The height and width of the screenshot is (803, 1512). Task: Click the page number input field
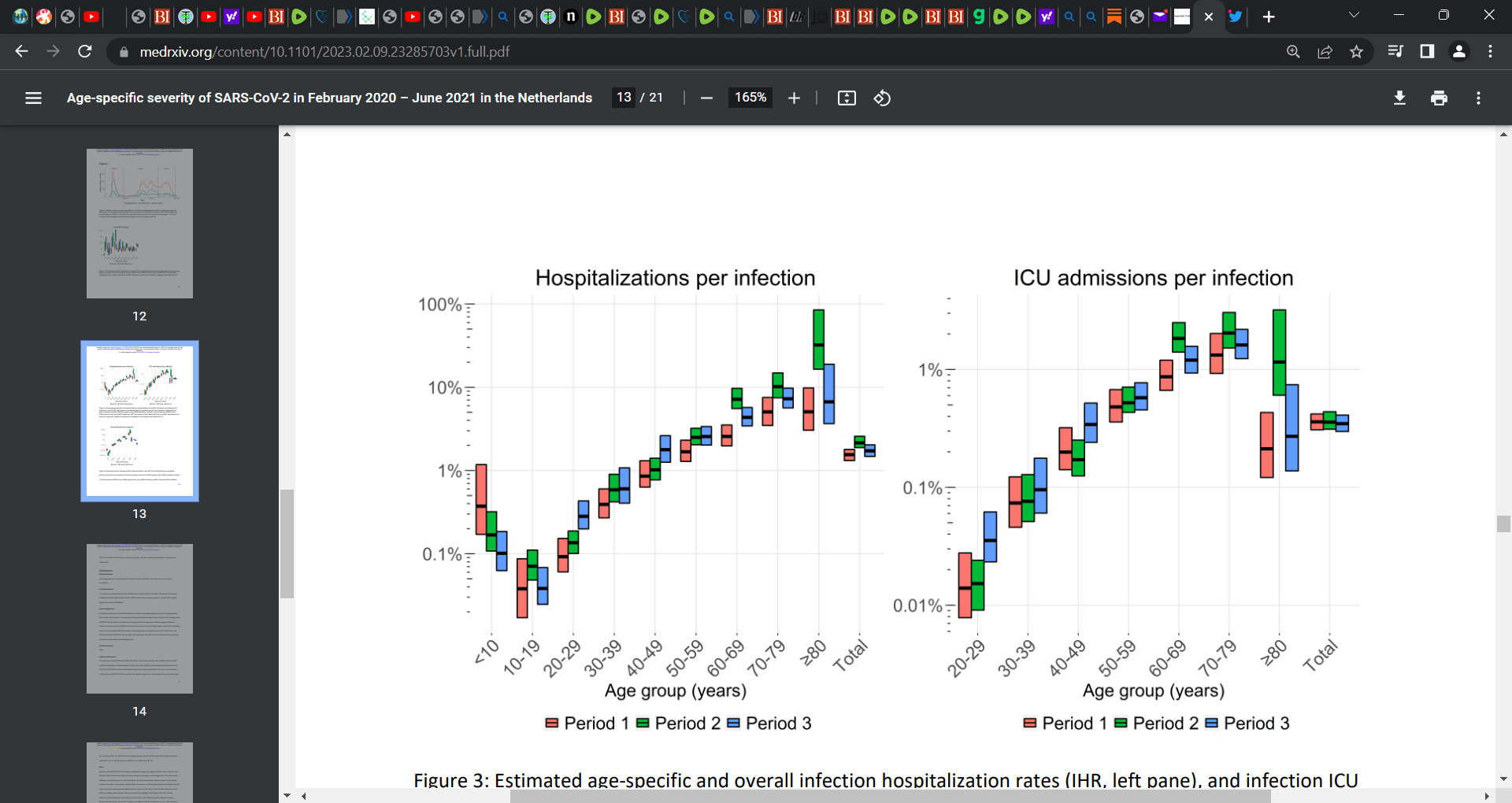coord(624,98)
